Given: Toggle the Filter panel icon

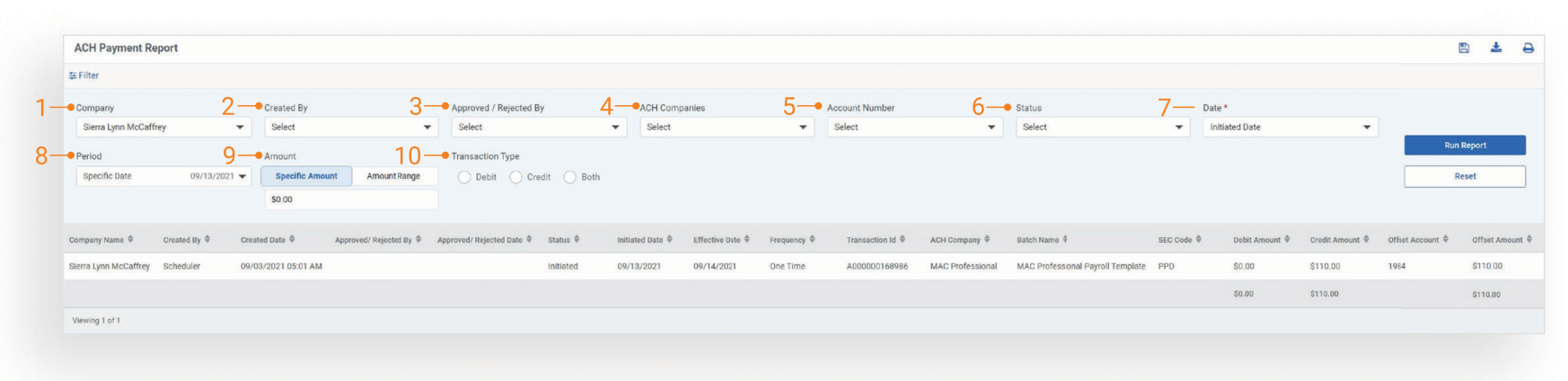Looking at the screenshot, I should coord(73,76).
